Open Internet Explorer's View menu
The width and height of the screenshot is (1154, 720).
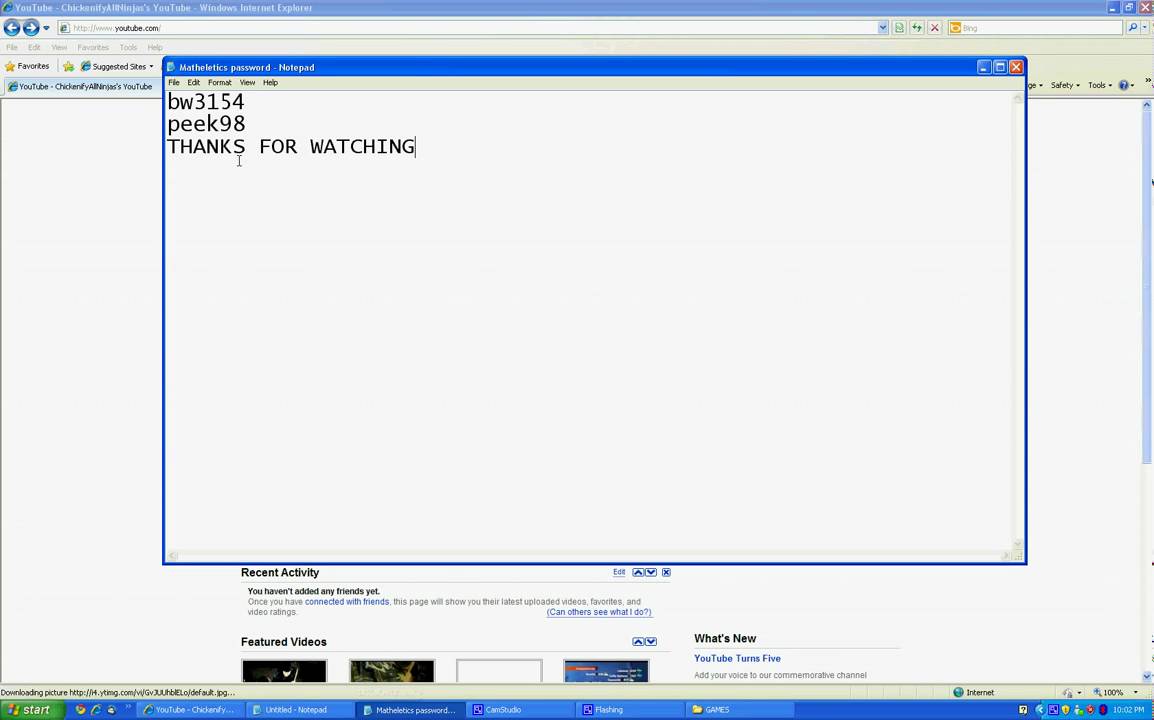point(59,47)
